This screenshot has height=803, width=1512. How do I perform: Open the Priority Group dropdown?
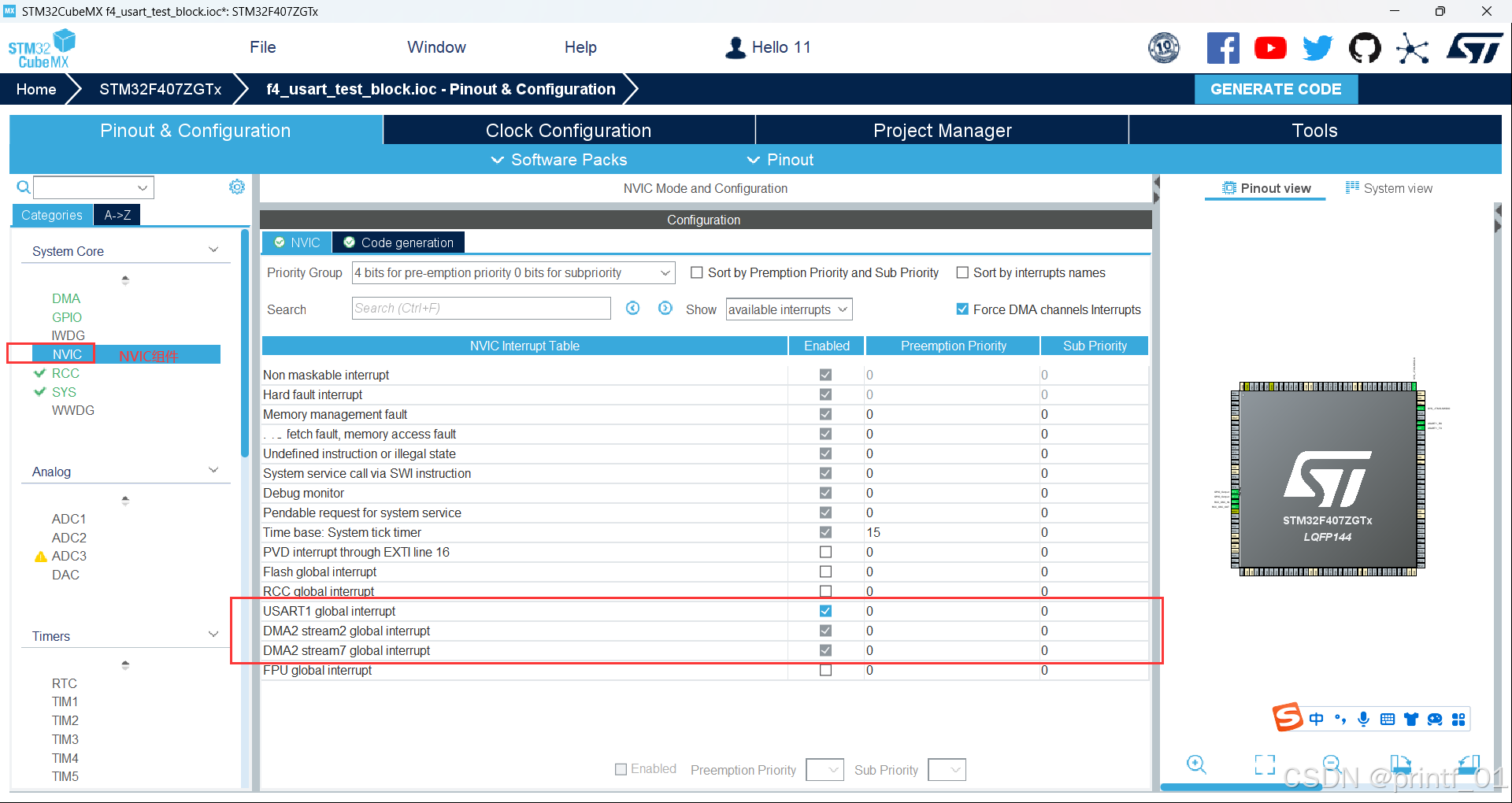coord(513,272)
